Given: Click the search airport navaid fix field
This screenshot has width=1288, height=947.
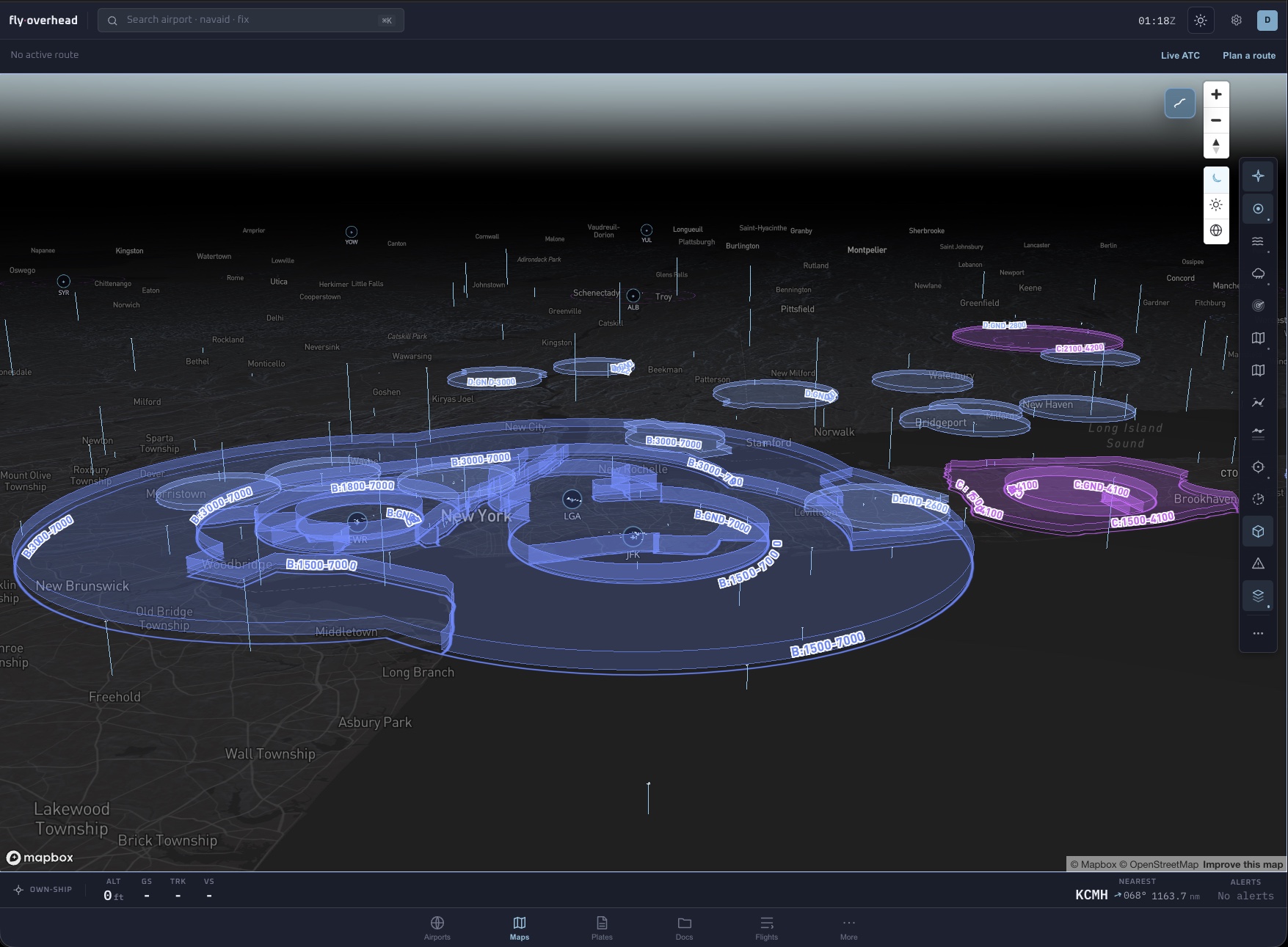Looking at the screenshot, I should coord(251,20).
